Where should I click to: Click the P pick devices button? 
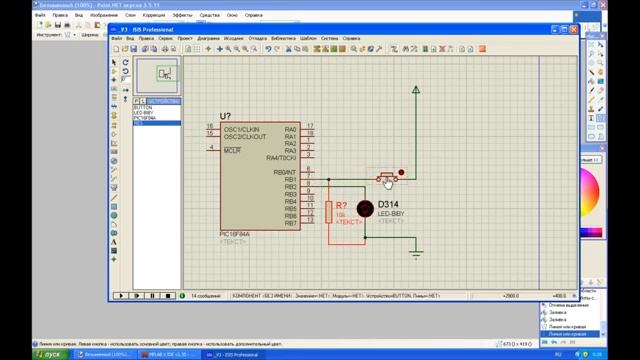pos(136,101)
